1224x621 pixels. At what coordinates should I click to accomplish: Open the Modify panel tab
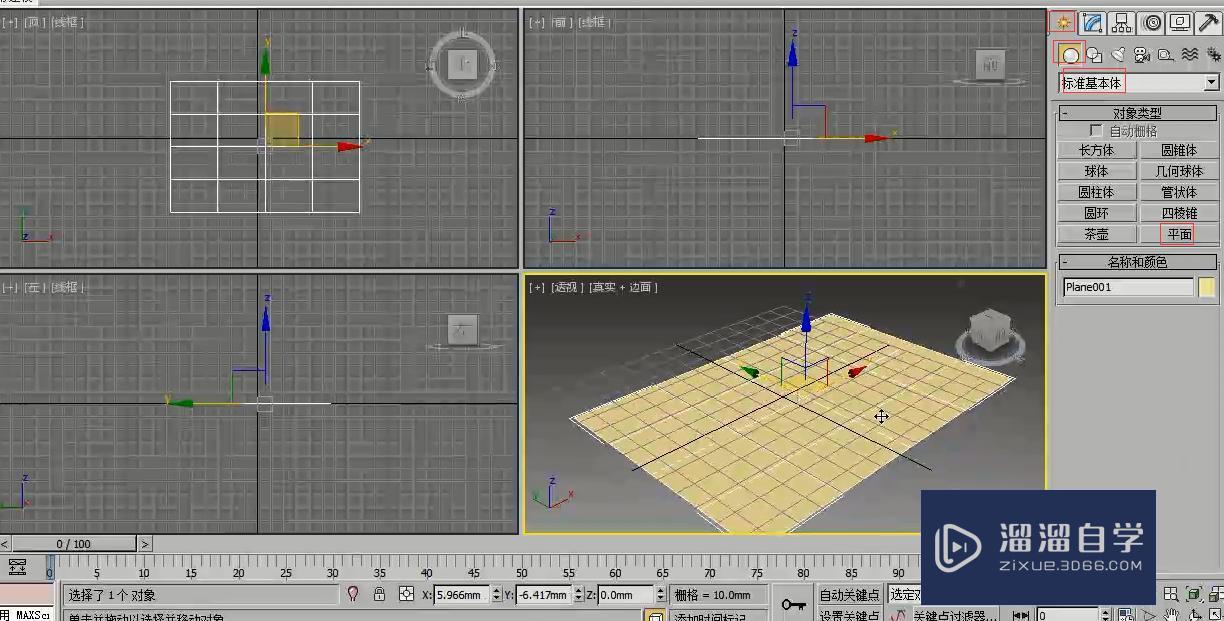[1092, 22]
